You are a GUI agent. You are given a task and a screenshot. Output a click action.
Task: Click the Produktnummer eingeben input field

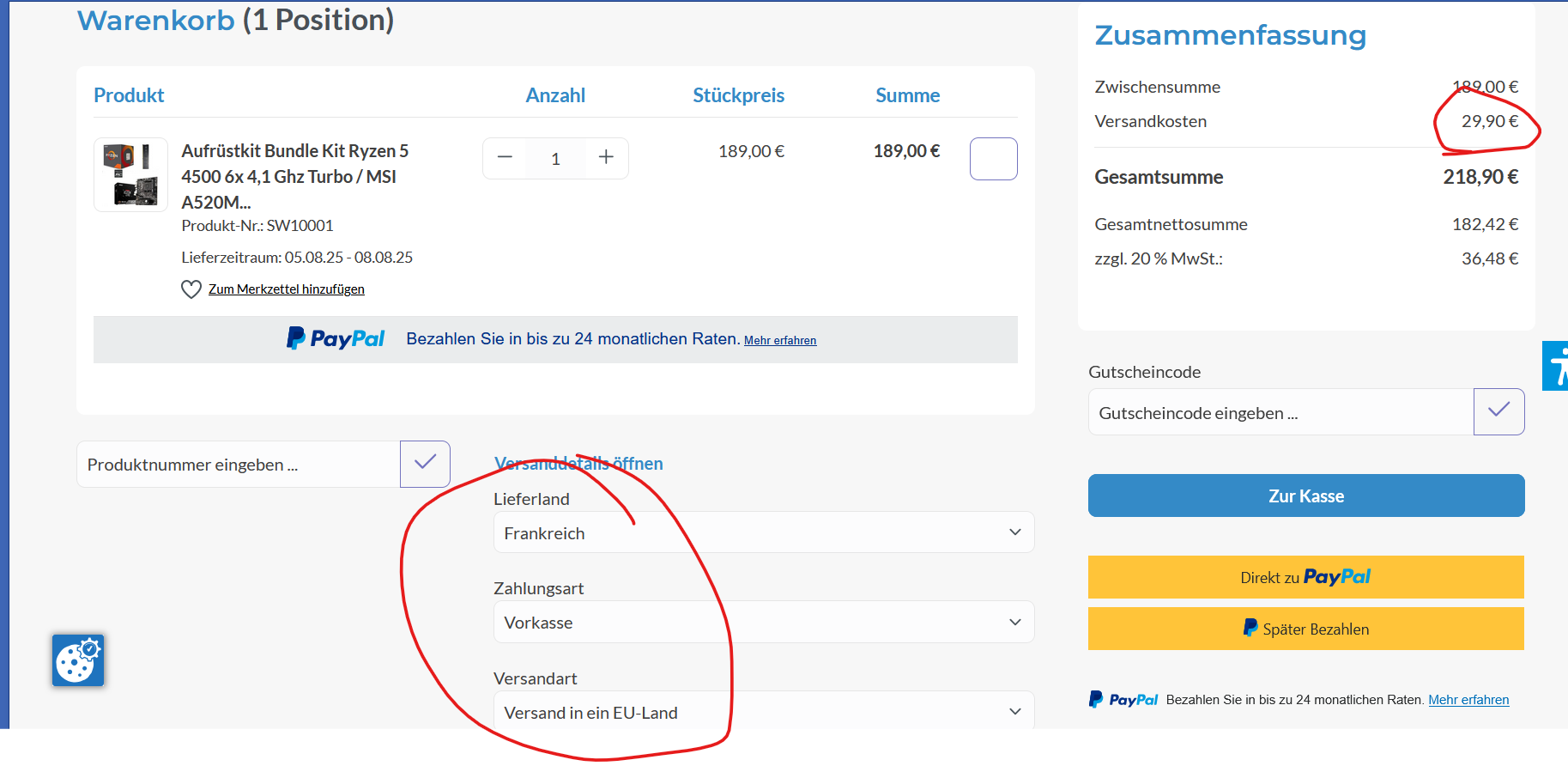tap(239, 465)
